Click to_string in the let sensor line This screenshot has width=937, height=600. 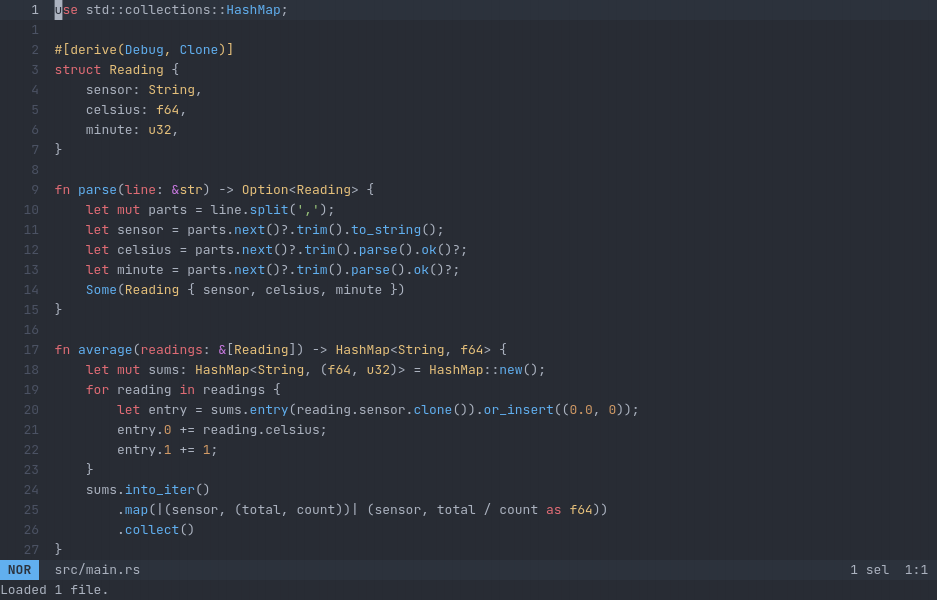[x=386, y=230]
